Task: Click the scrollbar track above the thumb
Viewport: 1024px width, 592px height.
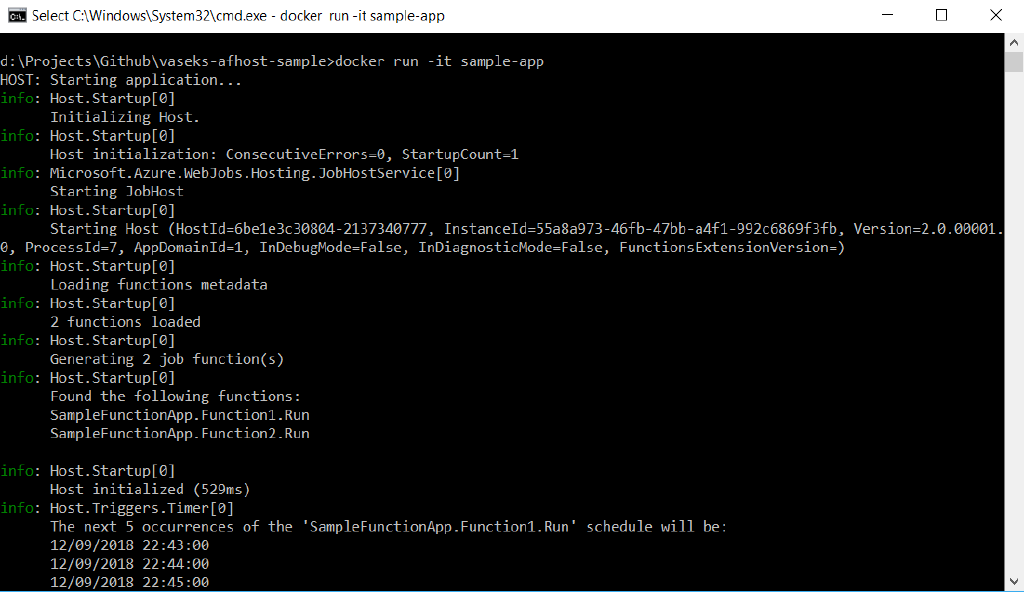Action: click(1014, 52)
